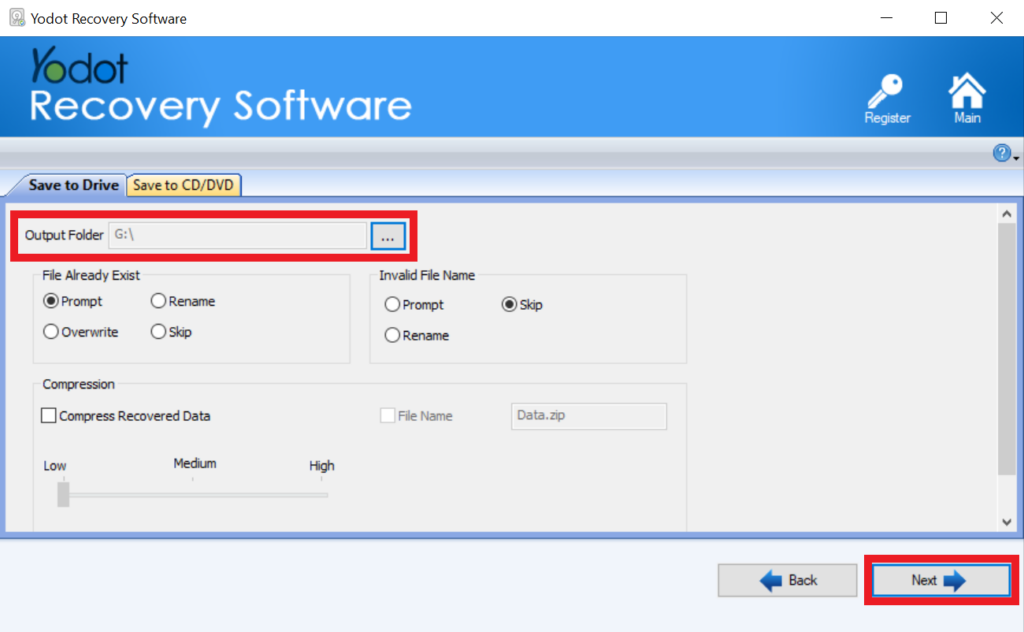Click the Next button
Viewport: 1024px width, 632px height.
(940, 580)
